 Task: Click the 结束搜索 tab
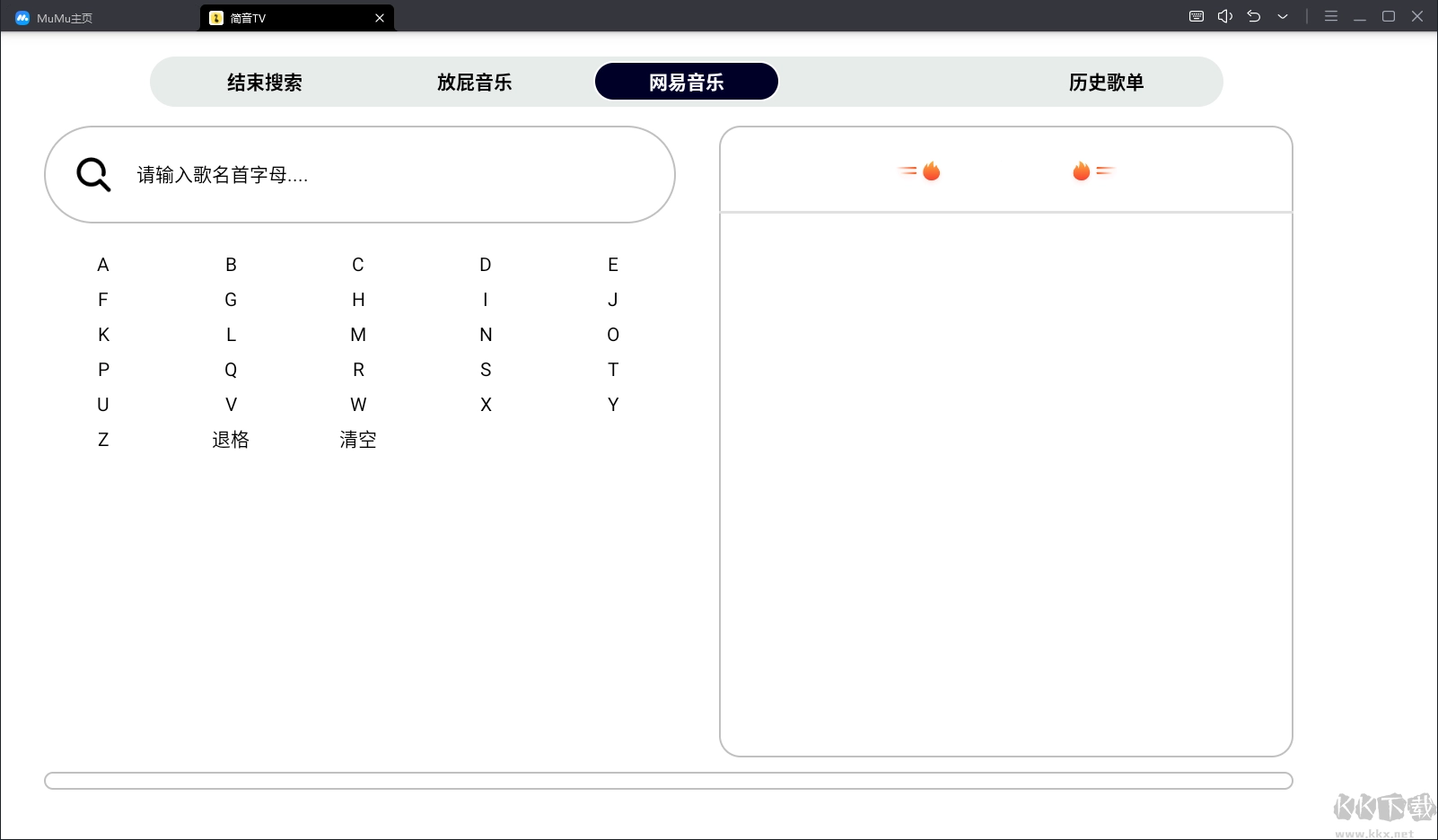(x=265, y=83)
